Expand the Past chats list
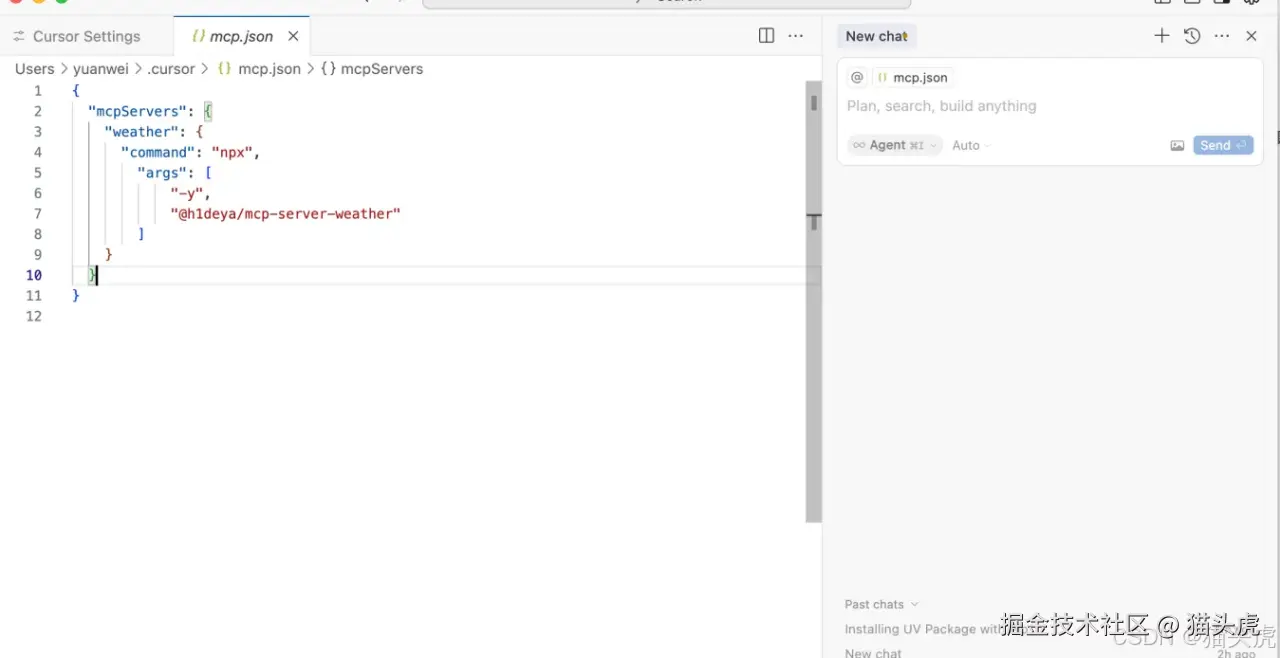1280x658 pixels. [x=881, y=604]
